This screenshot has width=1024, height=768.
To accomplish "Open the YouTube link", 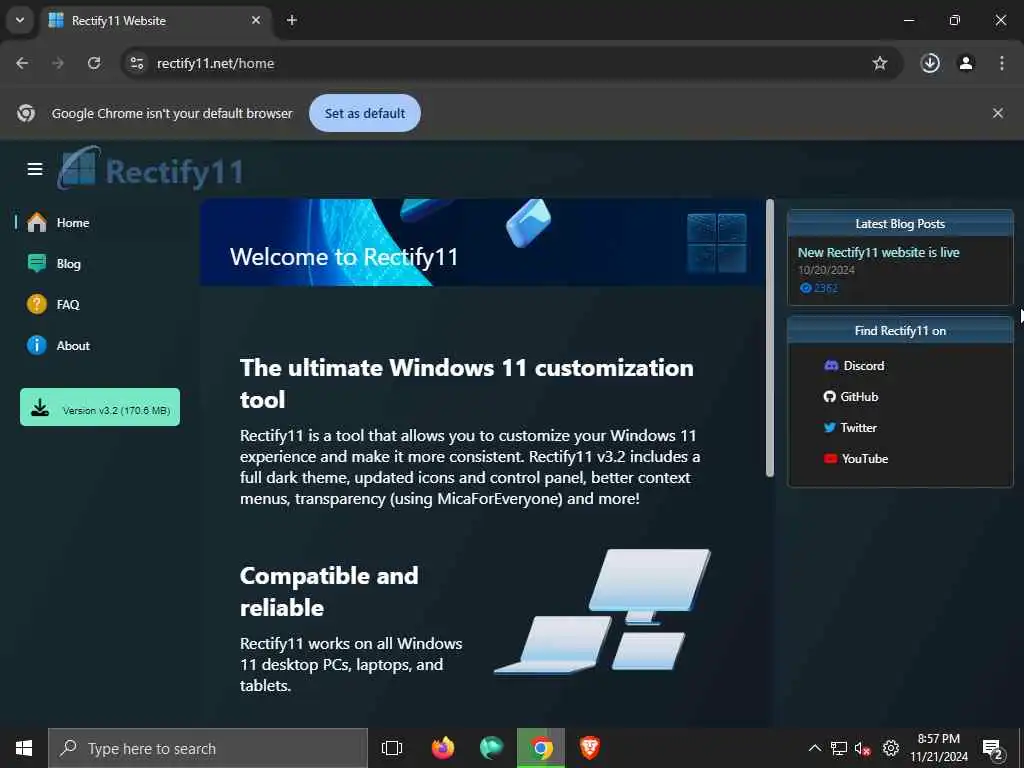I will pos(856,458).
